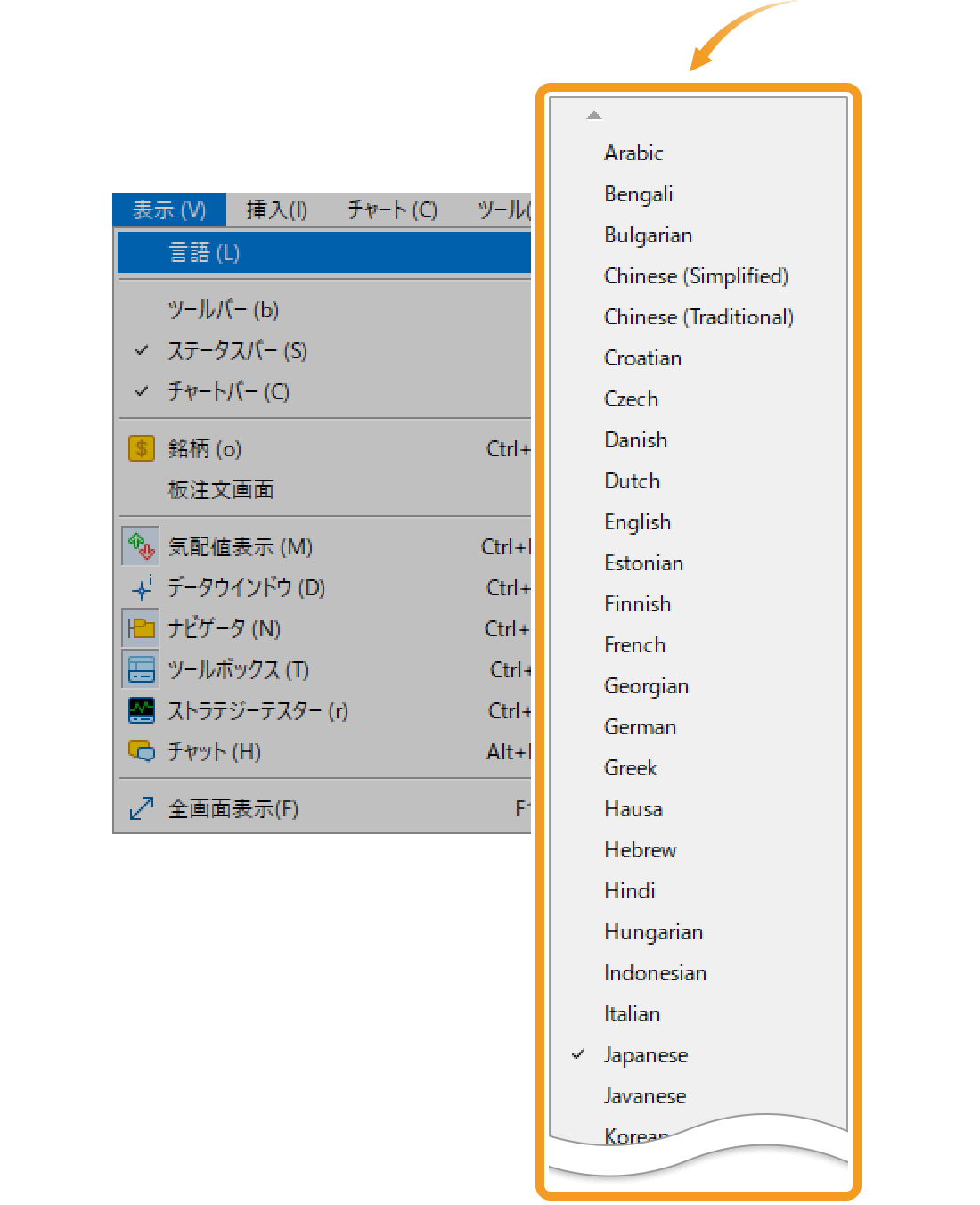Click the checkmark next to Japanese
Screen dimensions: 980x1205
[580, 1054]
